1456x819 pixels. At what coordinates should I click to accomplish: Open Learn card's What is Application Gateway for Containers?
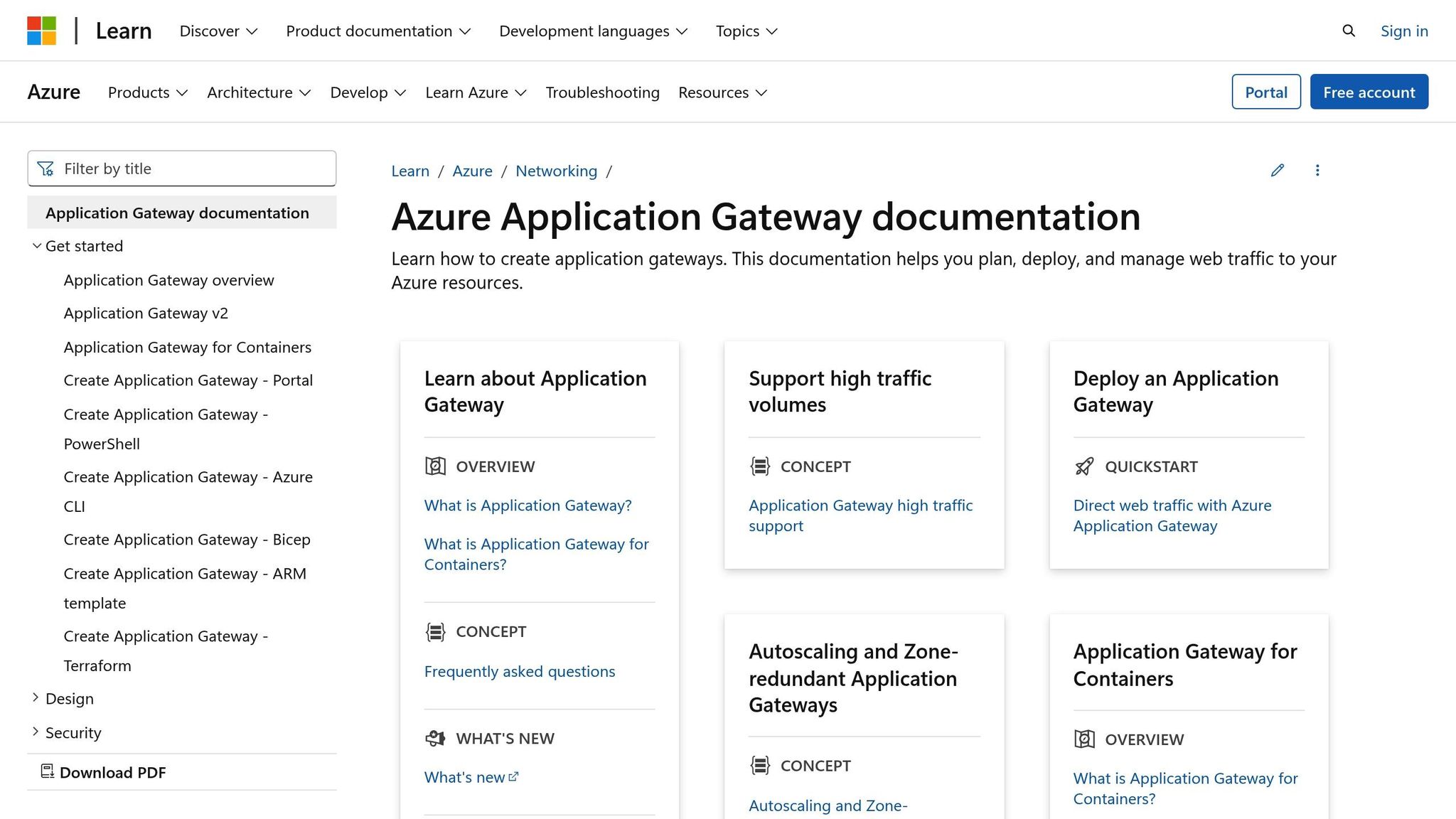pyautogui.click(x=537, y=554)
